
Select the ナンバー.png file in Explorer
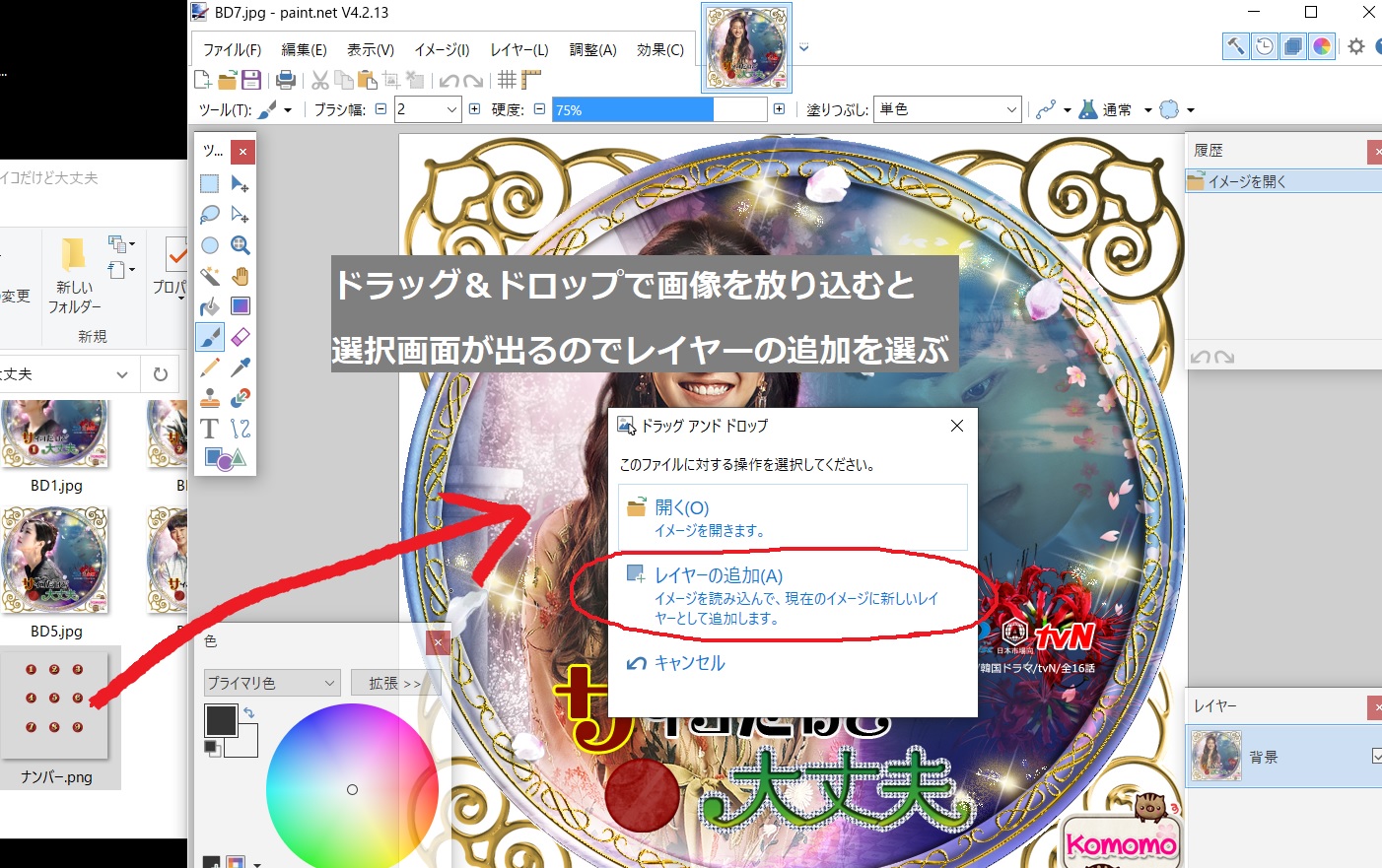click(x=56, y=717)
